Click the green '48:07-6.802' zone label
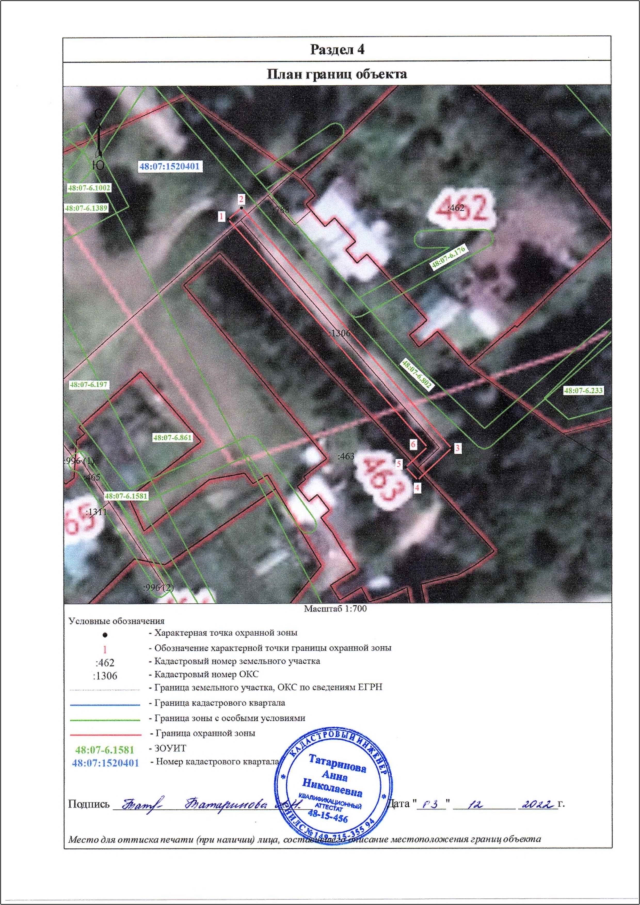This screenshot has height=905, width=640. [417, 375]
